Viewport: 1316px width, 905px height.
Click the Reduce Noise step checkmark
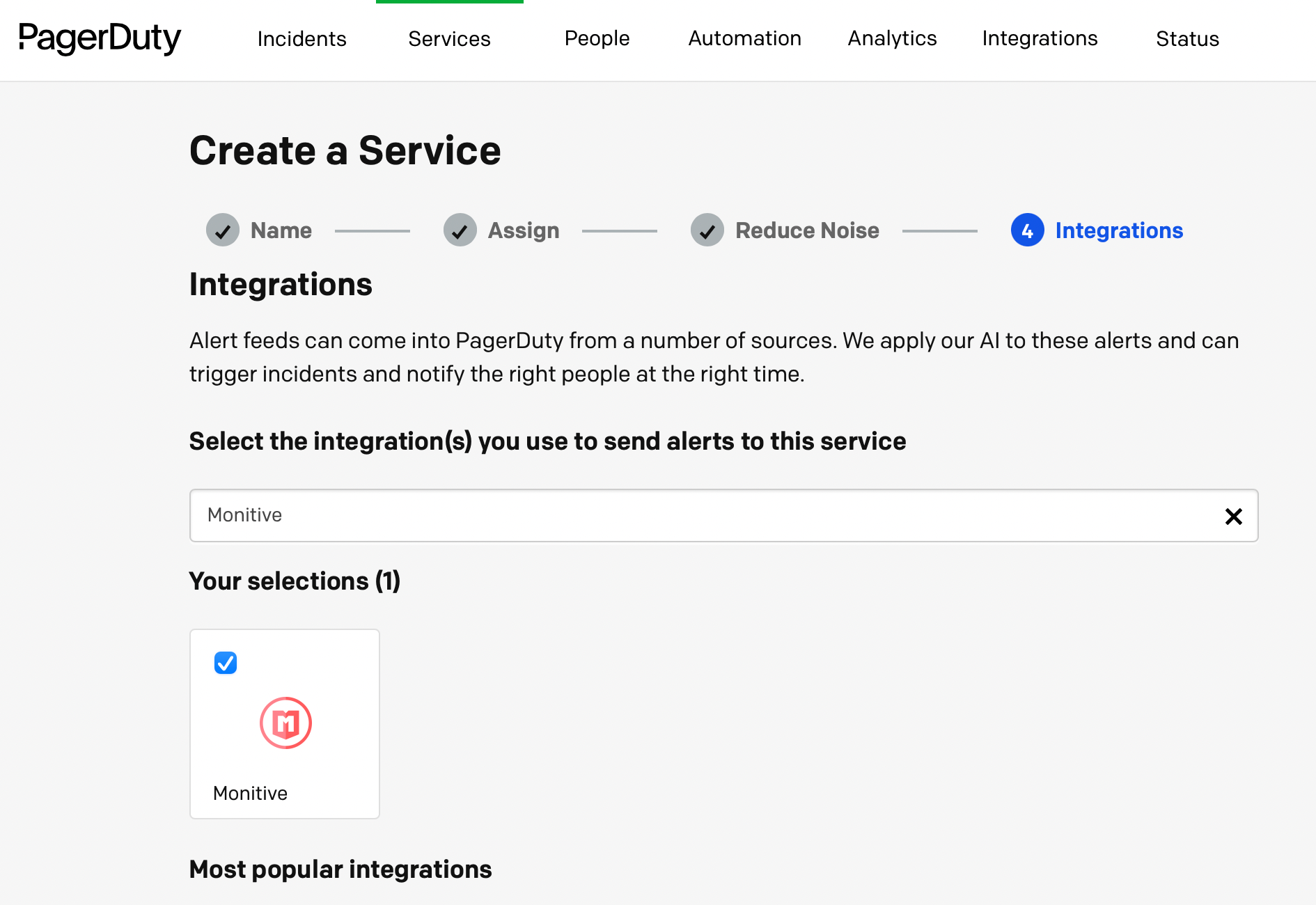[x=707, y=230]
